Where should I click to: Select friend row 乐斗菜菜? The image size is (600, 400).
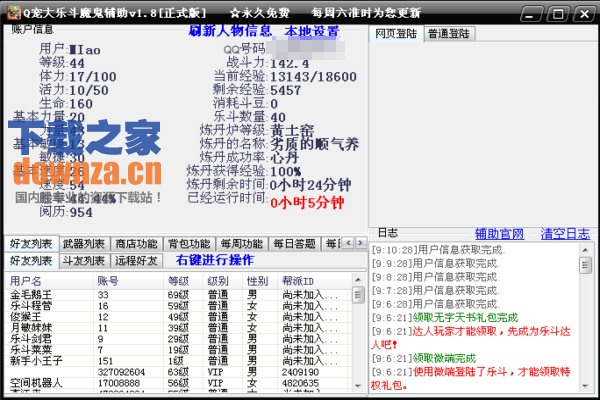pos(178,350)
